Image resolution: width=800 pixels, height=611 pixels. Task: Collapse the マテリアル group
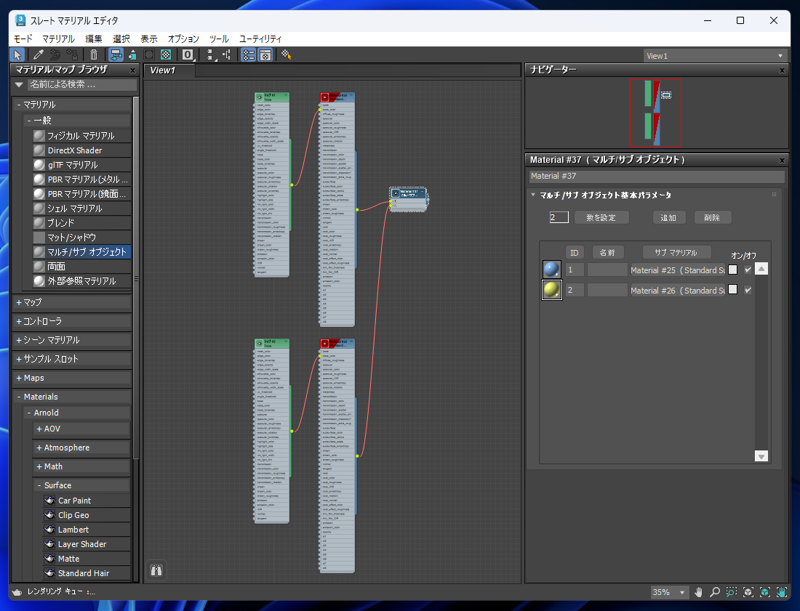pyautogui.click(x=72, y=105)
